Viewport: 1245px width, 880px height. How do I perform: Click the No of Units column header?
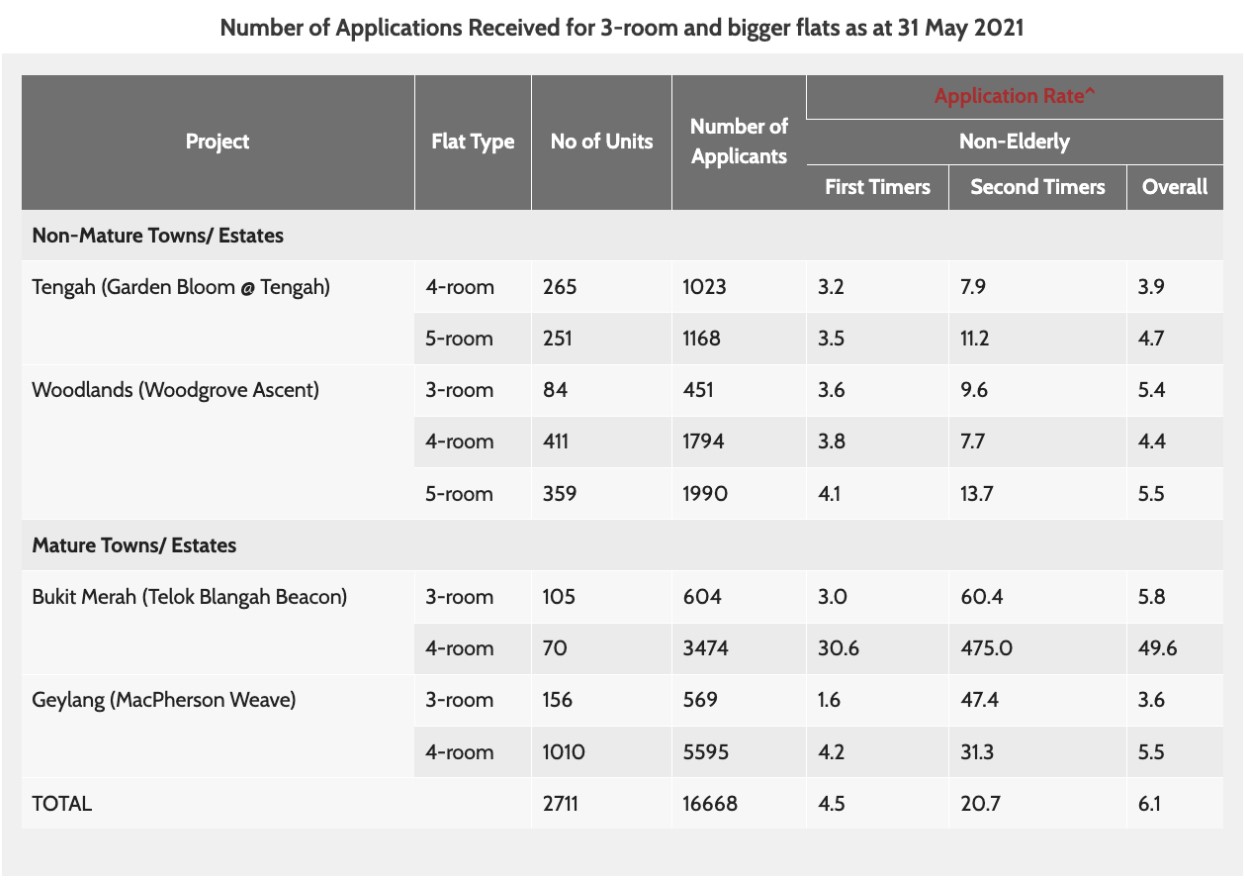coord(601,142)
